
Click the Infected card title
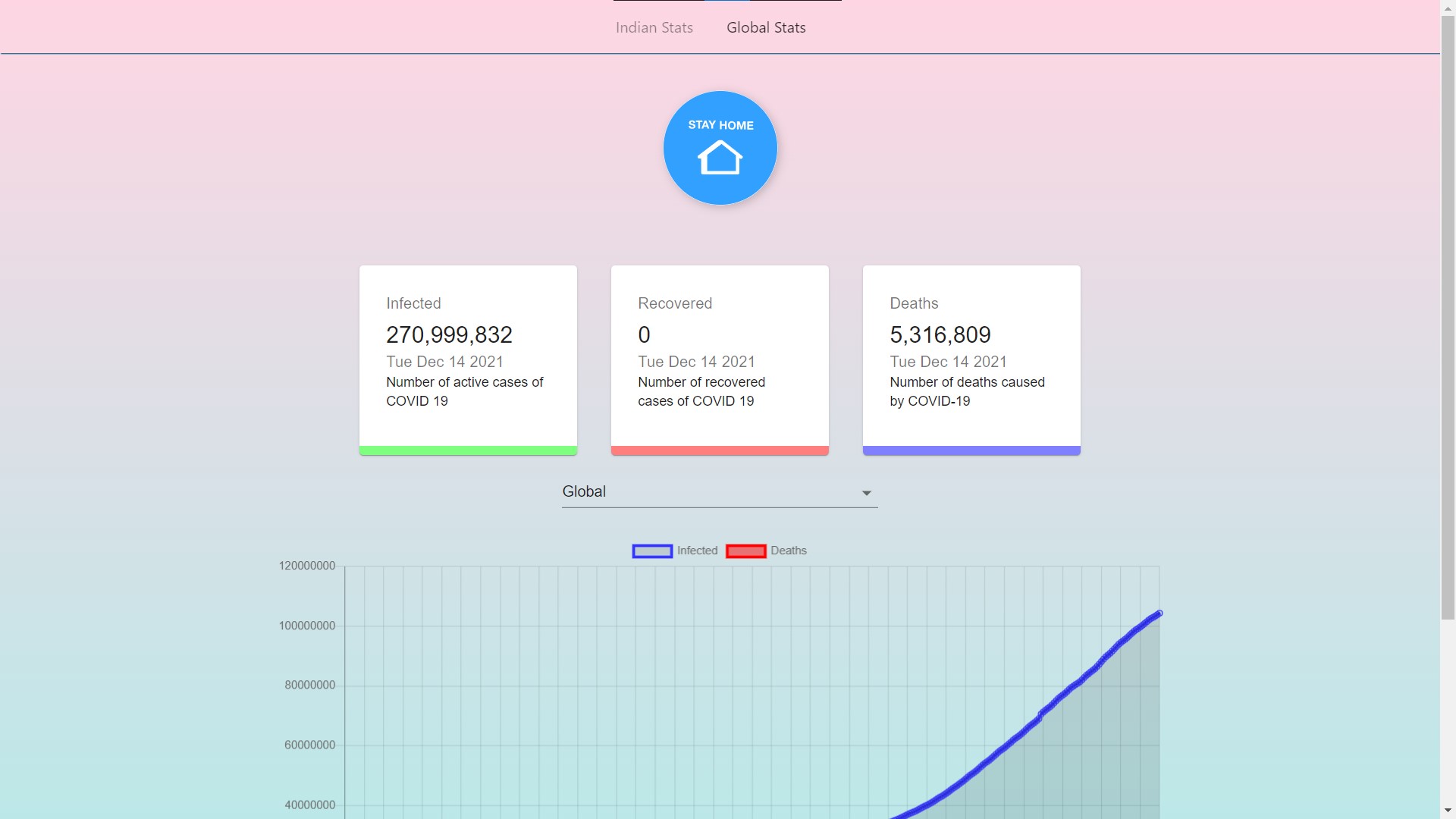click(x=413, y=303)
